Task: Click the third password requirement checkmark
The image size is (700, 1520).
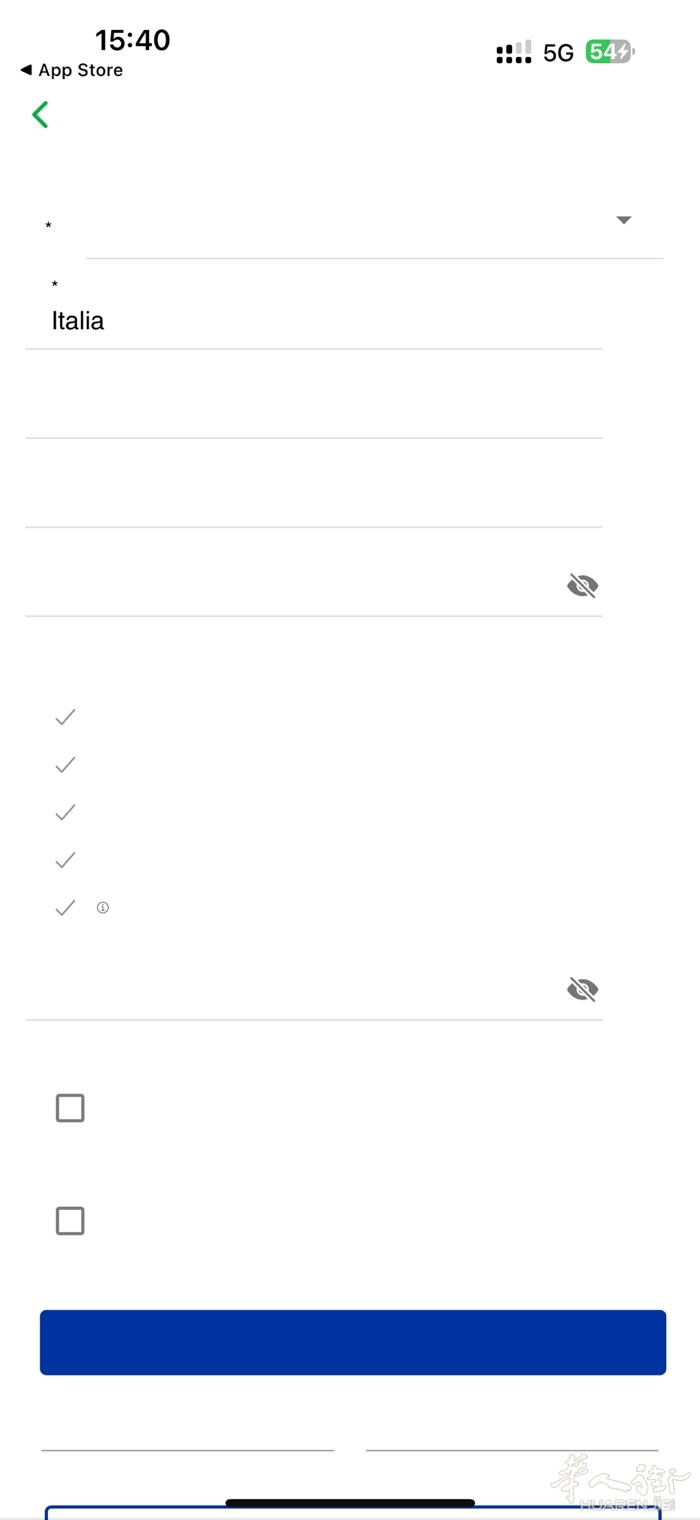Action: click(x=65, y=813)
